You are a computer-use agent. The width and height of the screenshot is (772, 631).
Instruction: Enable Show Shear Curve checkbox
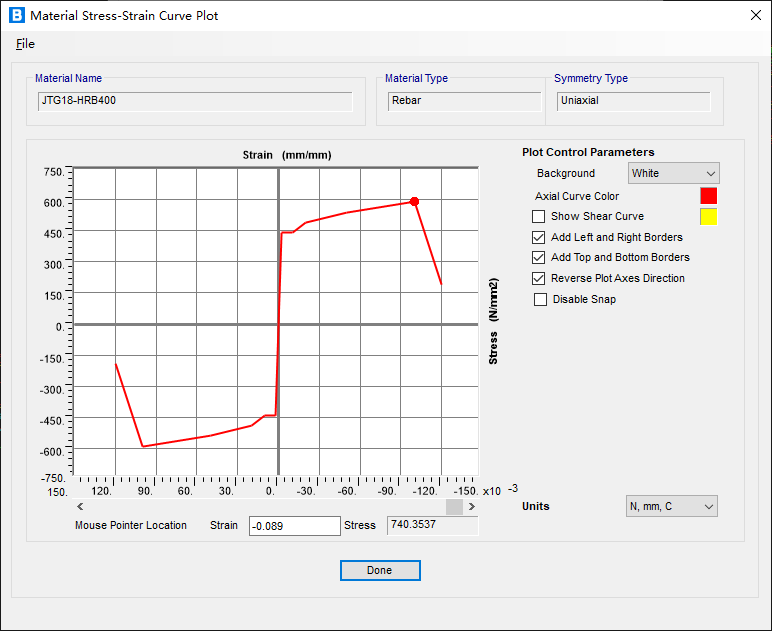coord(539,217)
